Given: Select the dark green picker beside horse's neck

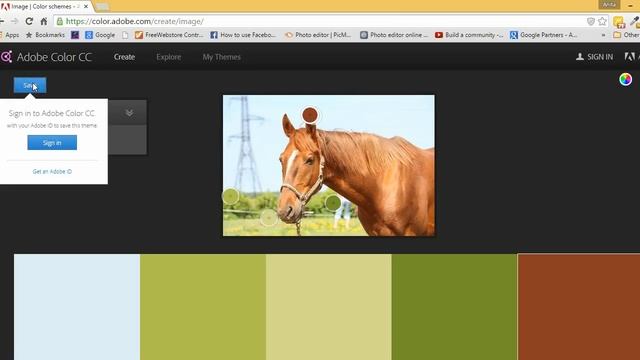Looking at the screenshot, I should 333,202.
